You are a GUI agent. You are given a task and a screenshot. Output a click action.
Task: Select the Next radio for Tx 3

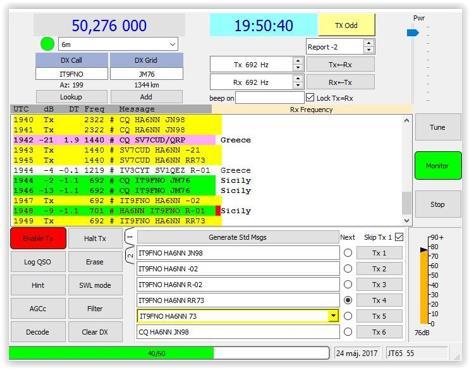point(348,284)
